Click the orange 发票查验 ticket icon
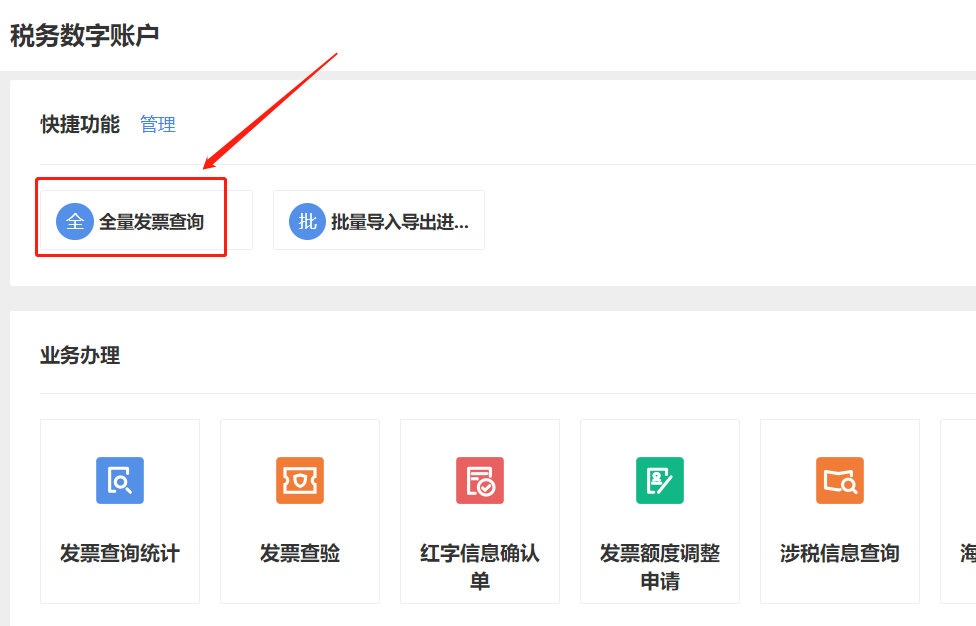 (300, 480)
